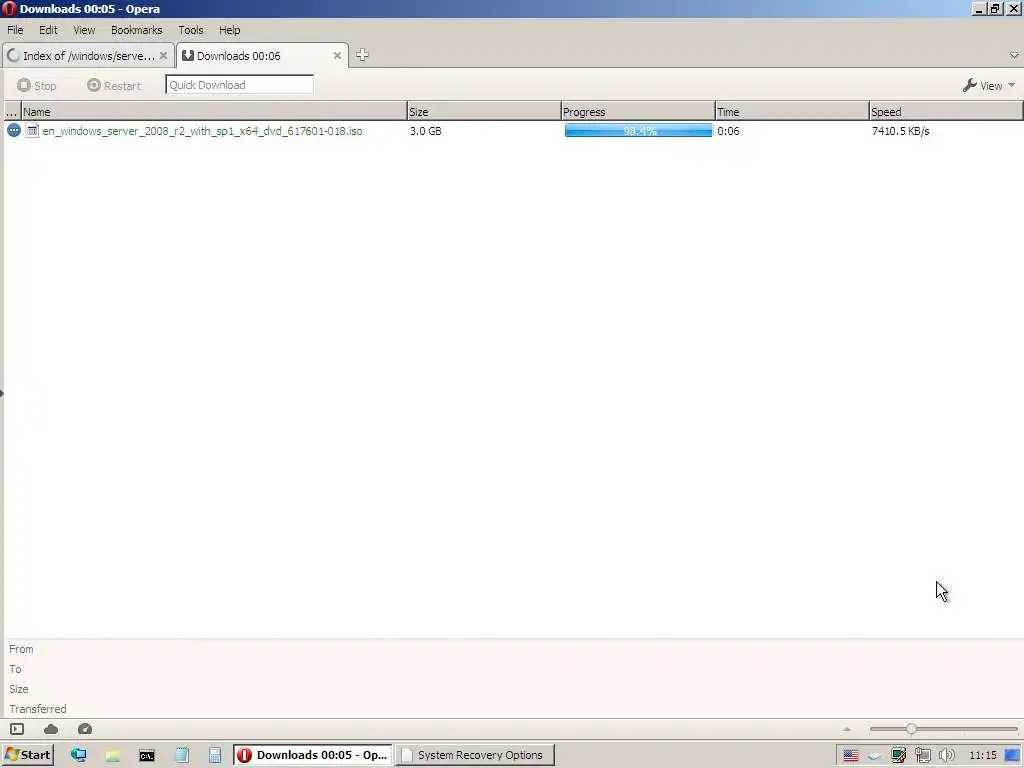The height and width of the screenshot is (768, 1024).
Task: Click the zoom slider handle
Action: 911,729
